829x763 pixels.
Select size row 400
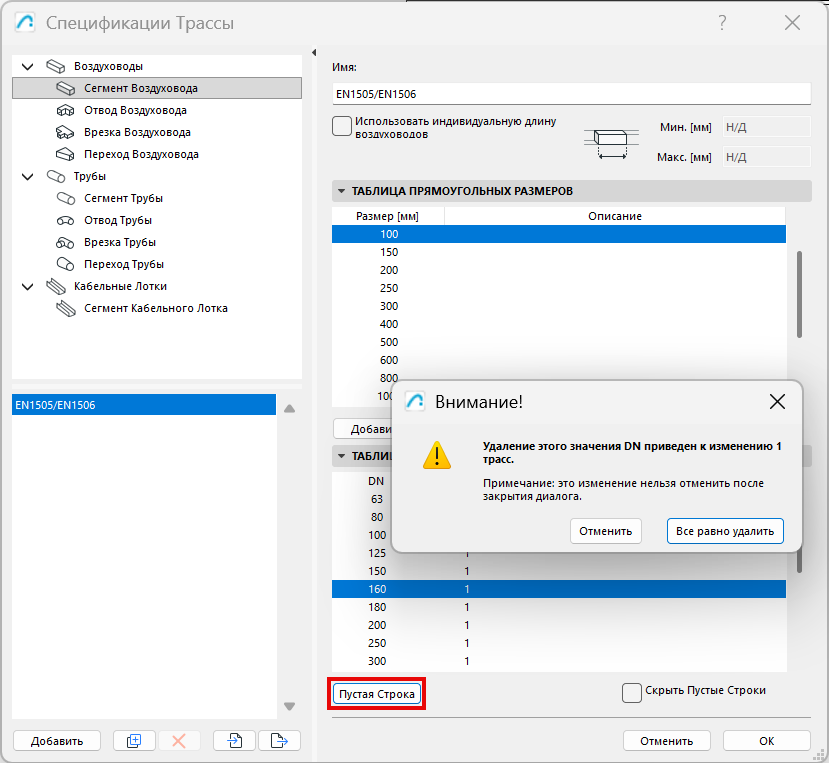pos(559,324)
